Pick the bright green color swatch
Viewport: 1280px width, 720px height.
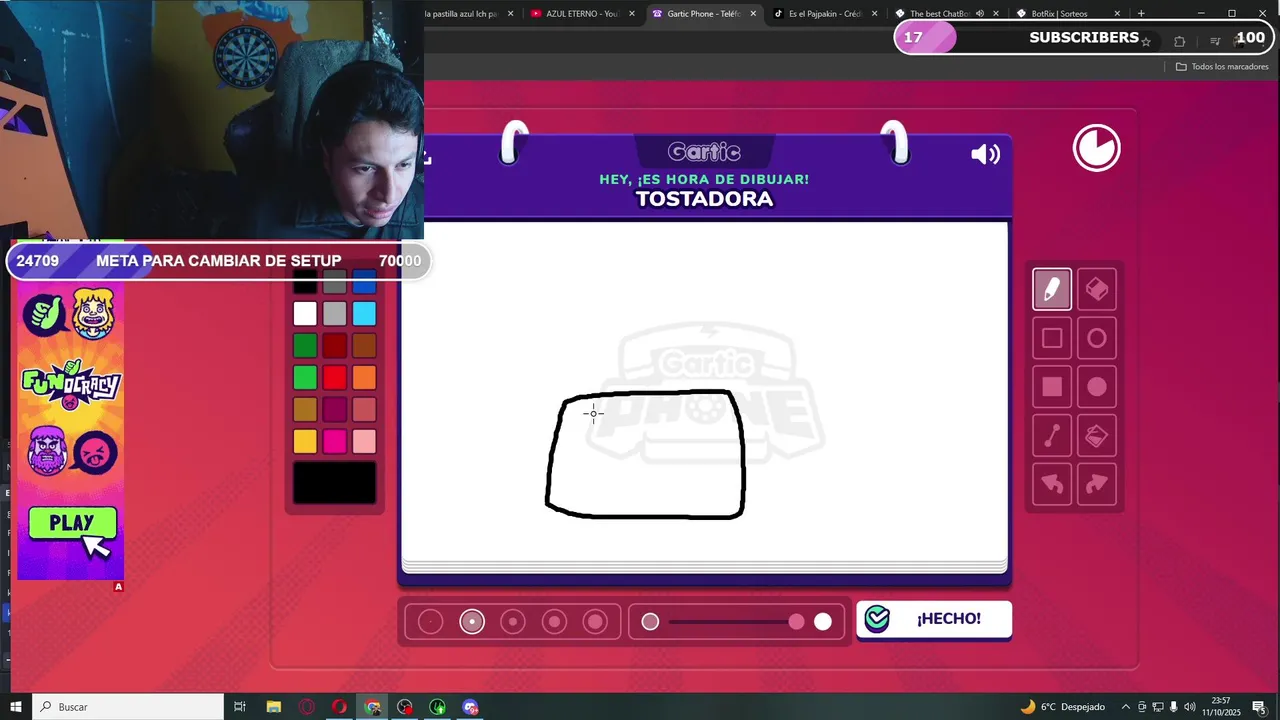[x=305, y=378]
